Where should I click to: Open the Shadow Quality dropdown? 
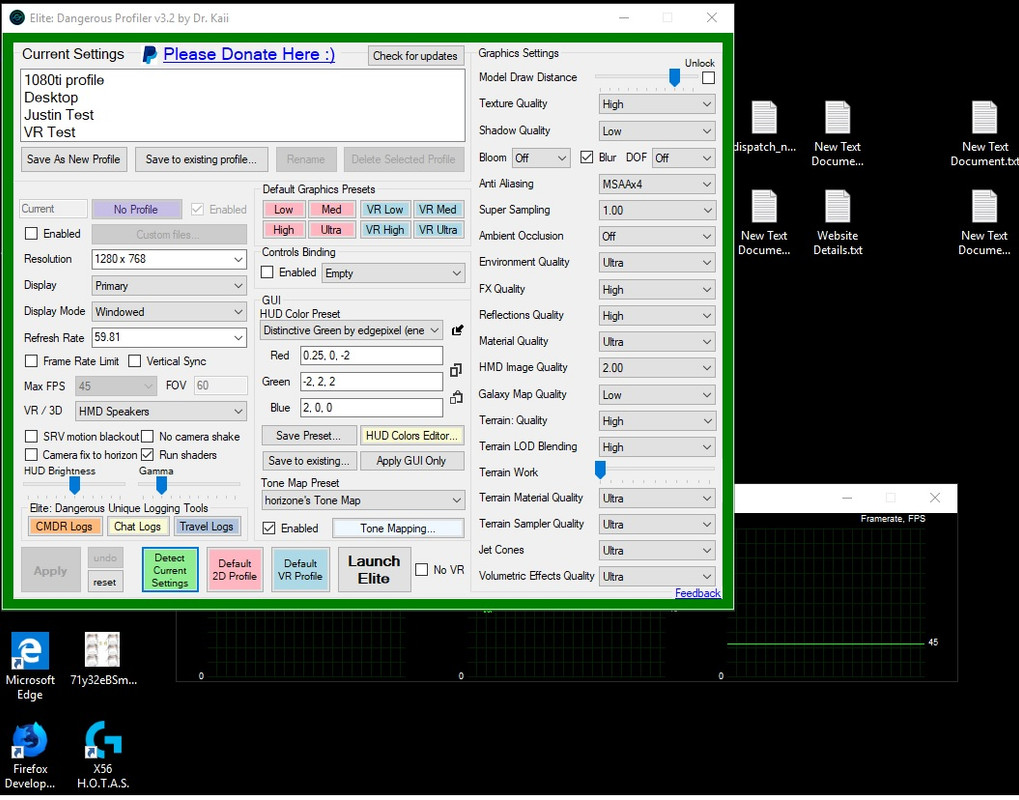point(657,131)
